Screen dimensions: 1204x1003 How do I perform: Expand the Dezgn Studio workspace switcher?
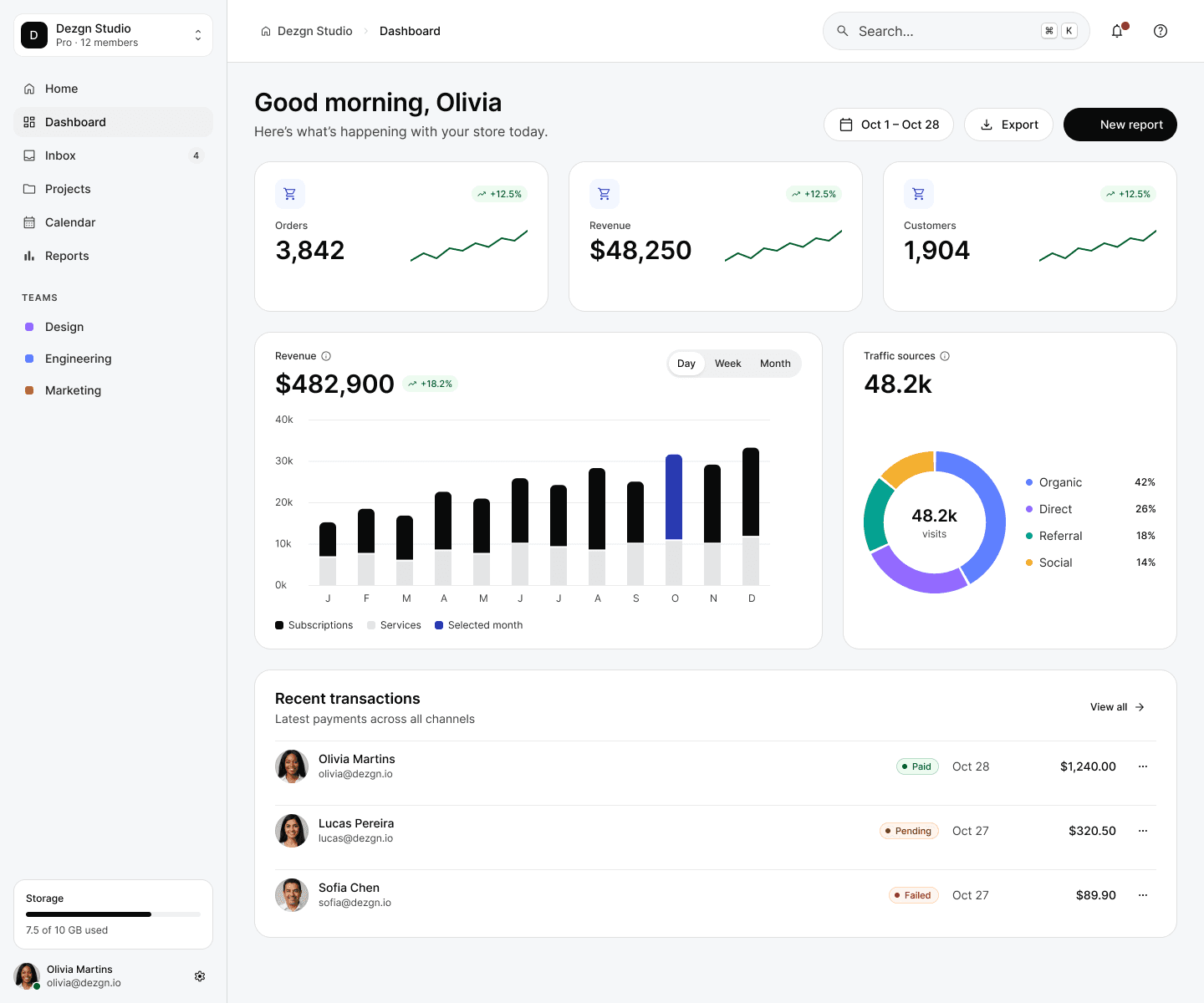pyautogui.click(x=114, y=35)
